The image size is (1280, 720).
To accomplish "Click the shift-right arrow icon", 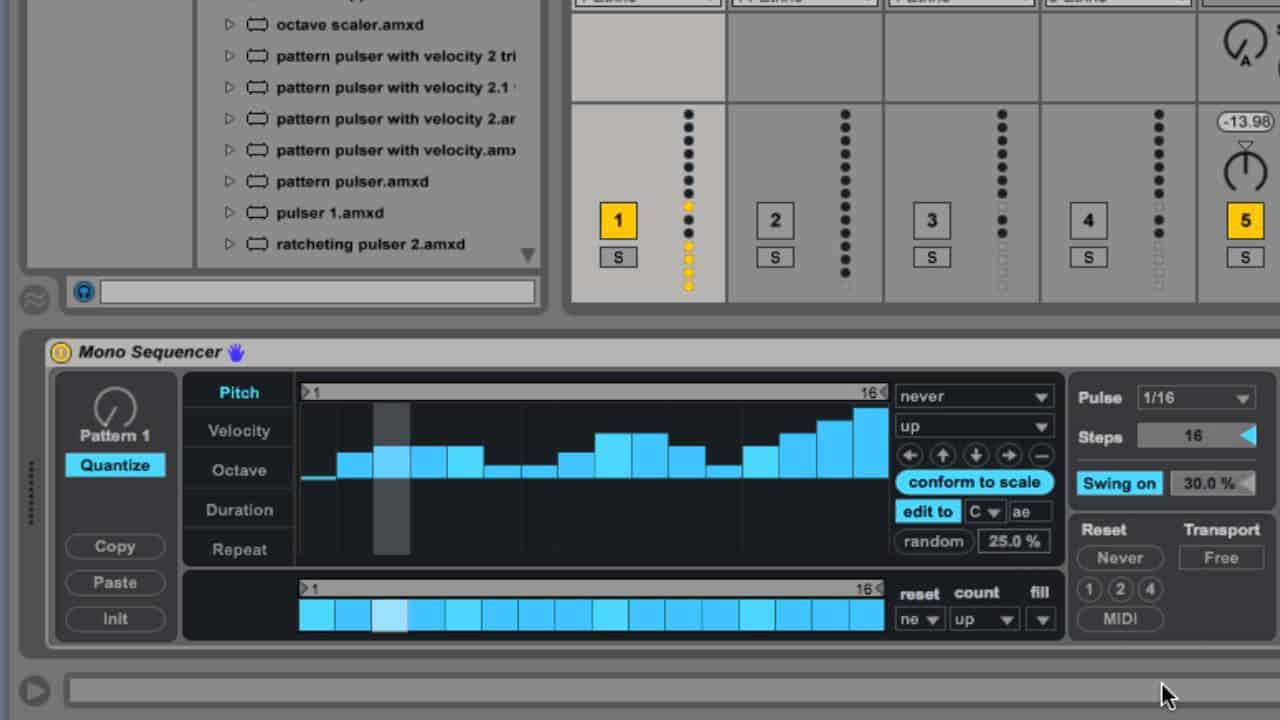I will (1008, 455).
